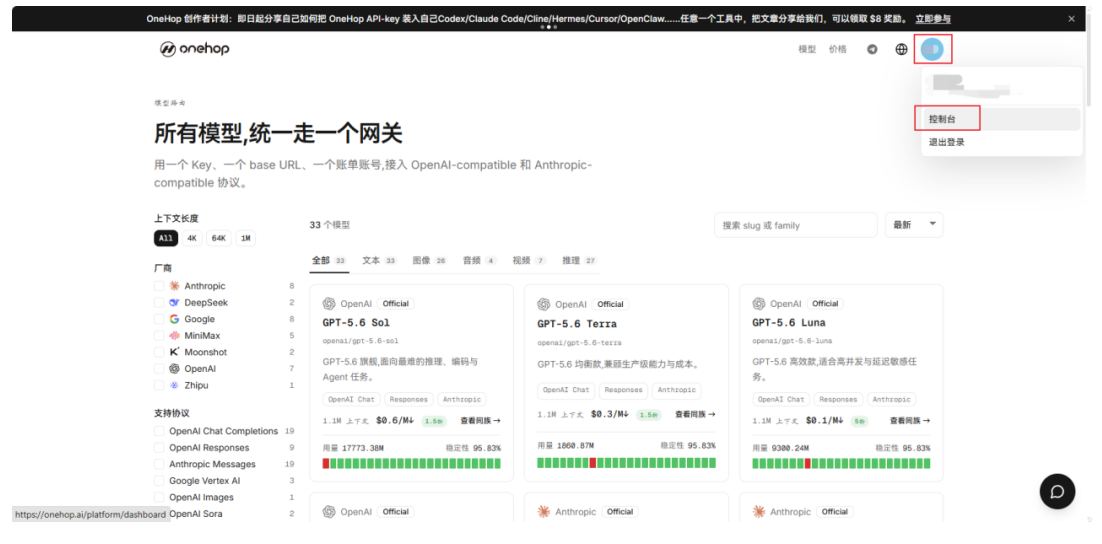The image size is (1102, 544).
Task: Click the MiniMax vendor logo in filter list
Action: coord(174,335)
